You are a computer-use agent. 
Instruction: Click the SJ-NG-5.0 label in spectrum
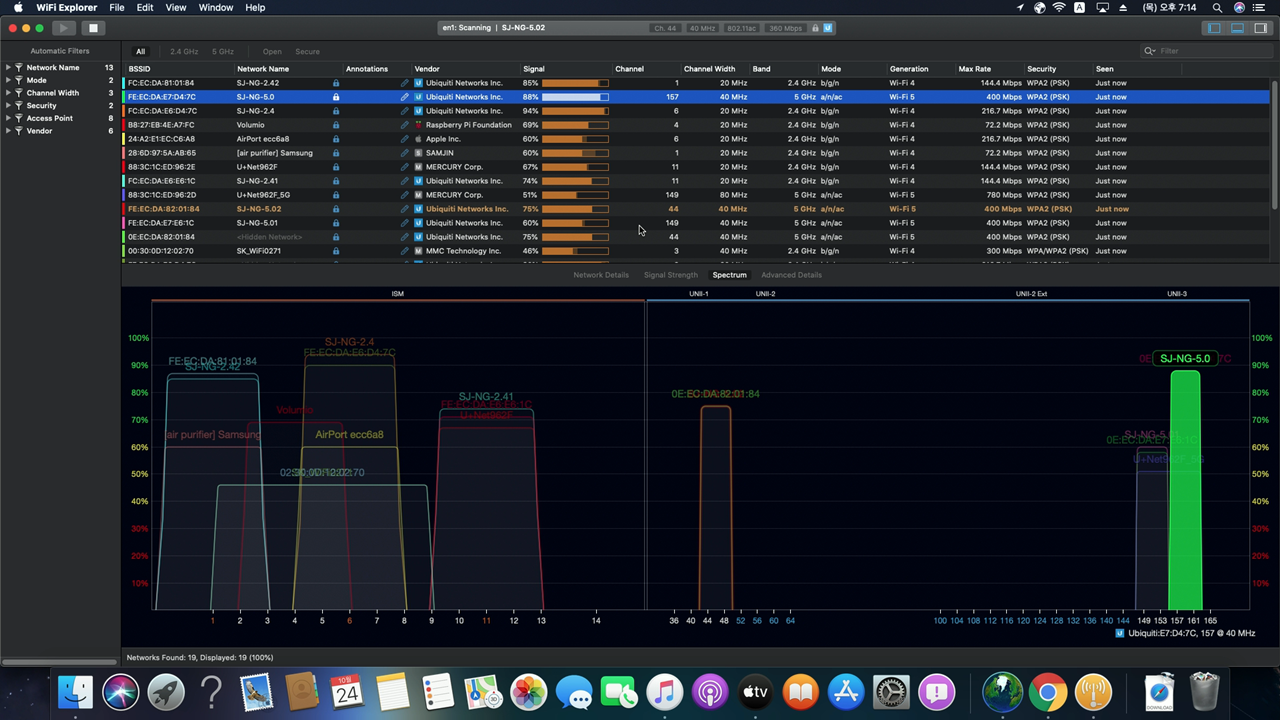pos(1185,358)
